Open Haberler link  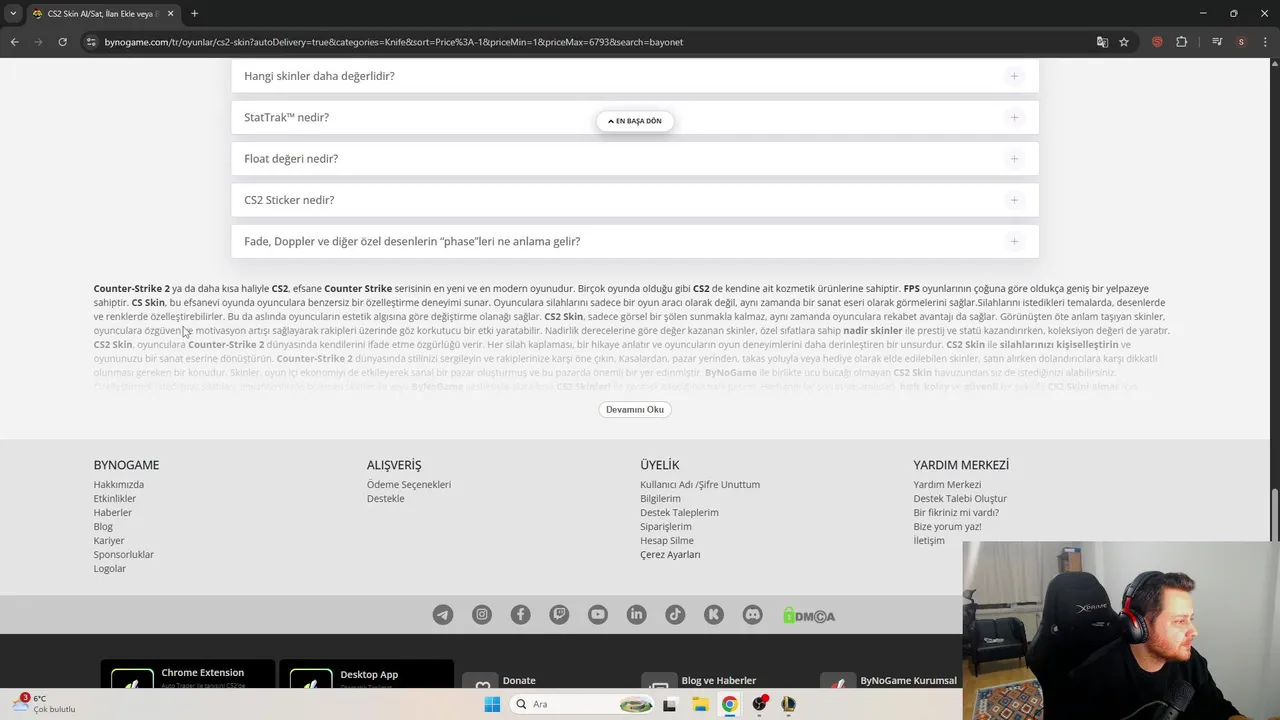pyautogui.click(x=113, y=512)
